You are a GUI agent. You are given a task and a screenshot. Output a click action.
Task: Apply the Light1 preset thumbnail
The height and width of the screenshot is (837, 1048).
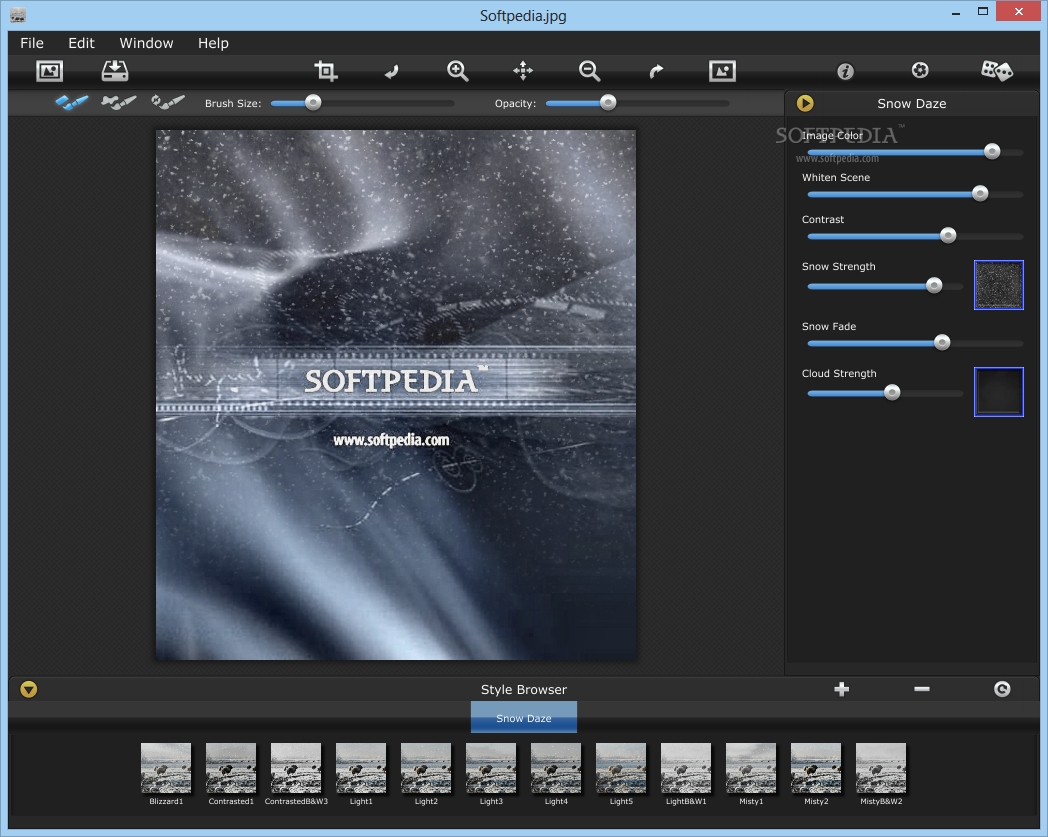pos(361,768)
